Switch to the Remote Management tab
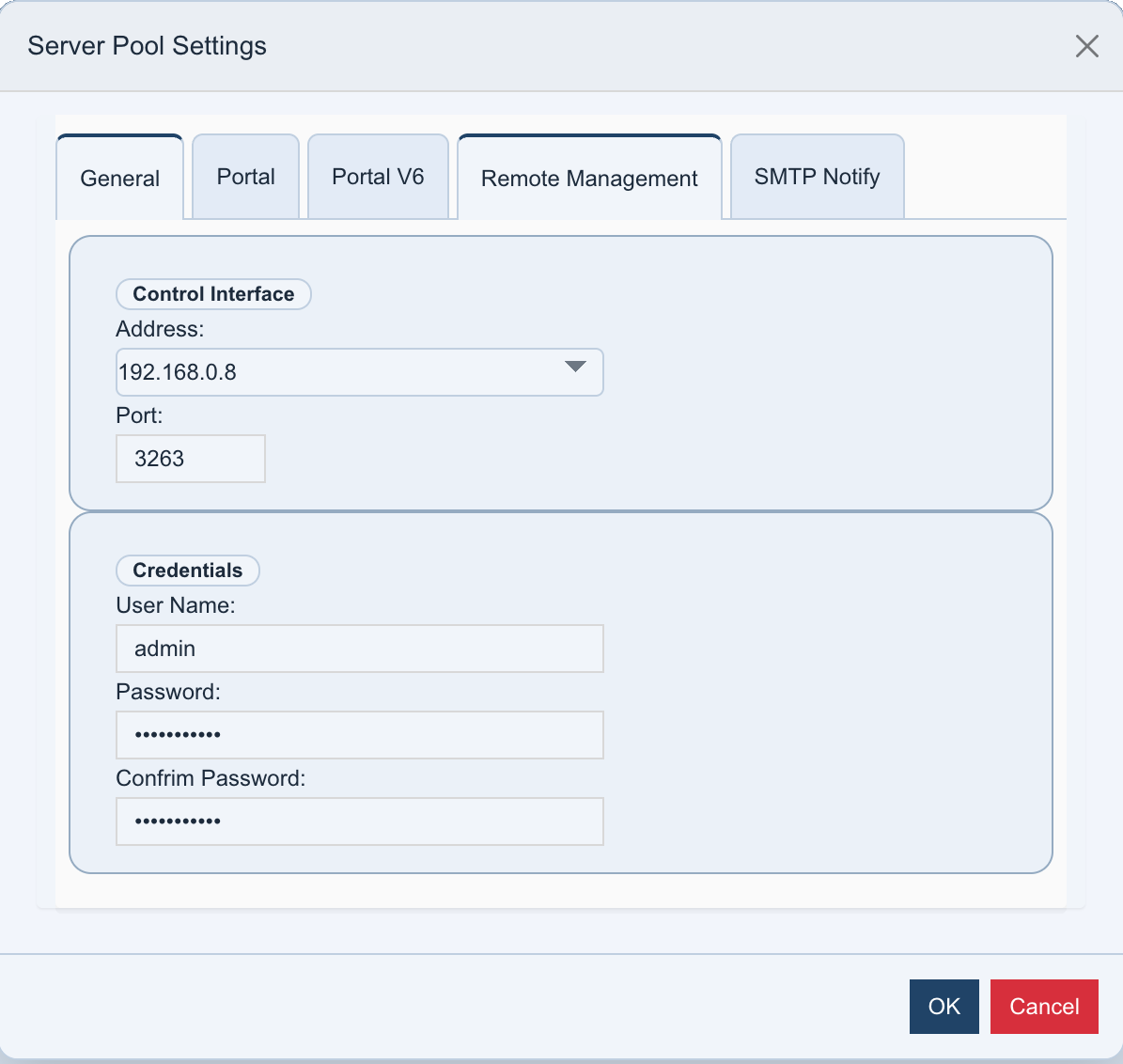 point(588,178)
